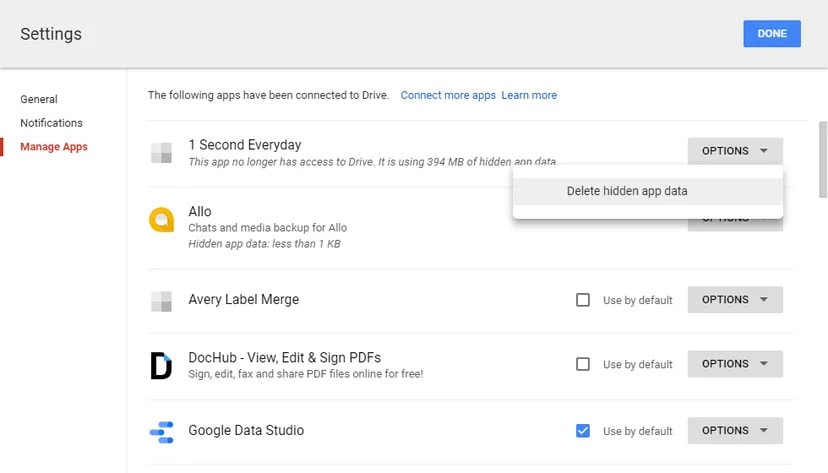This screenshot has width=828, height=473.
Task: Uncheck Use by default for Google Data Studio
Action: point(583,431)
